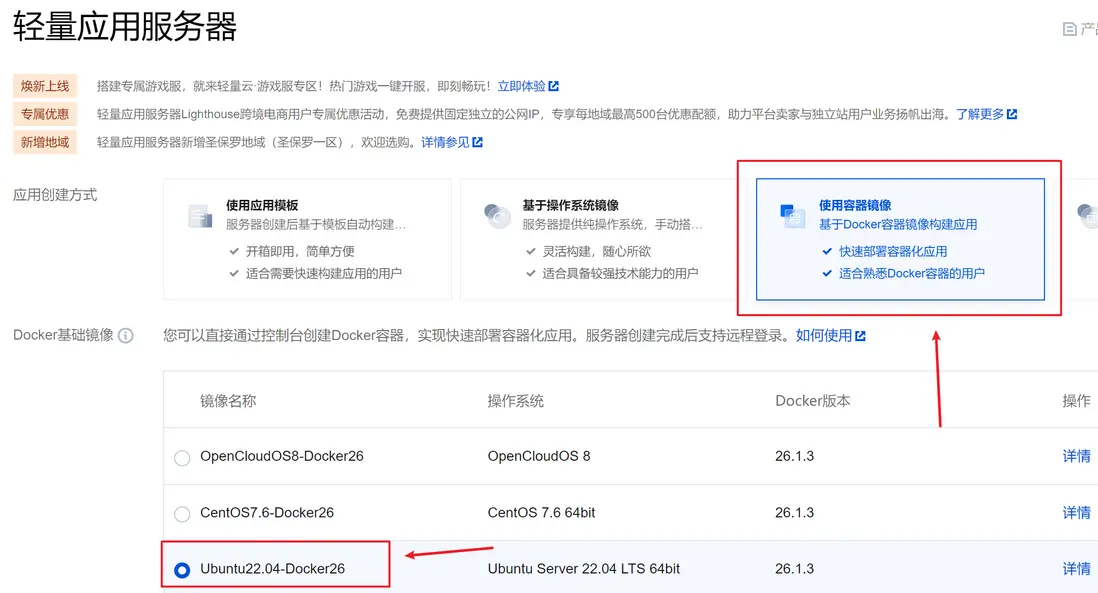Click the 焕新上线 tag

point(45,86)
